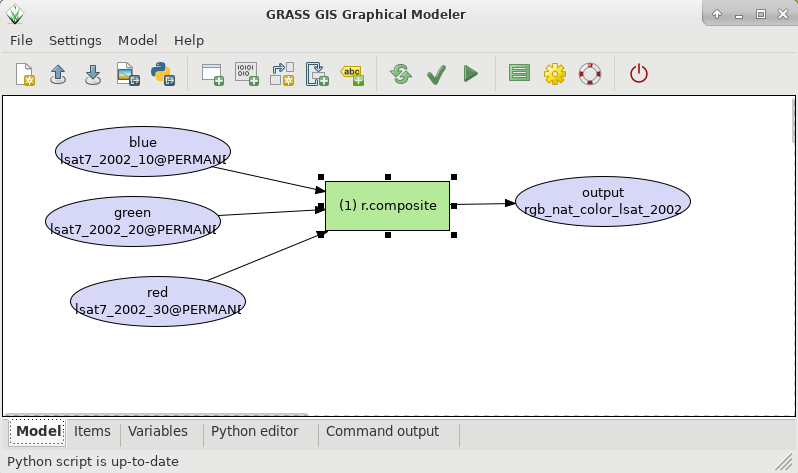Switch to the Python editor tab
This screenshot has width=798, height=473.
click(254, 432)
